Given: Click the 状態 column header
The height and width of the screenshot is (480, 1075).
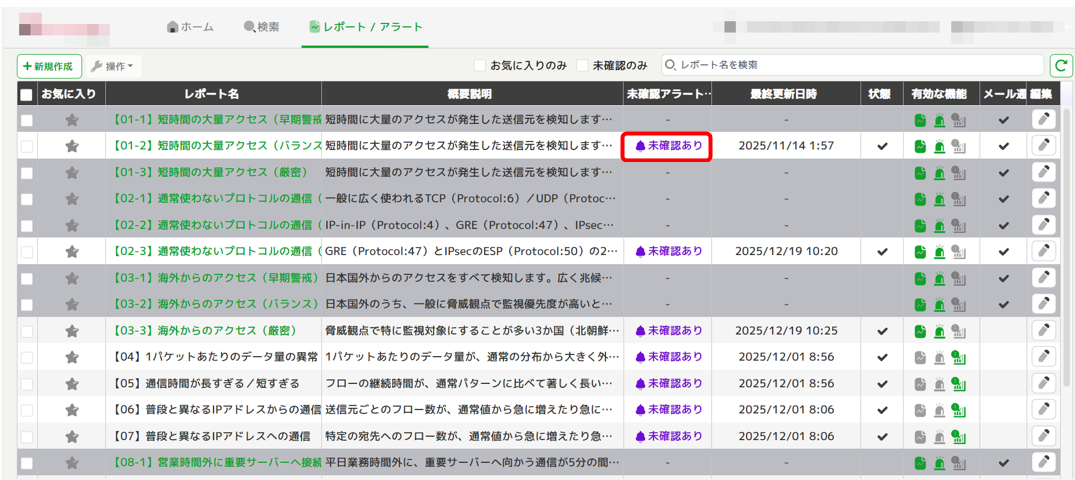Looking at the screenshot, I should (882, 94).
